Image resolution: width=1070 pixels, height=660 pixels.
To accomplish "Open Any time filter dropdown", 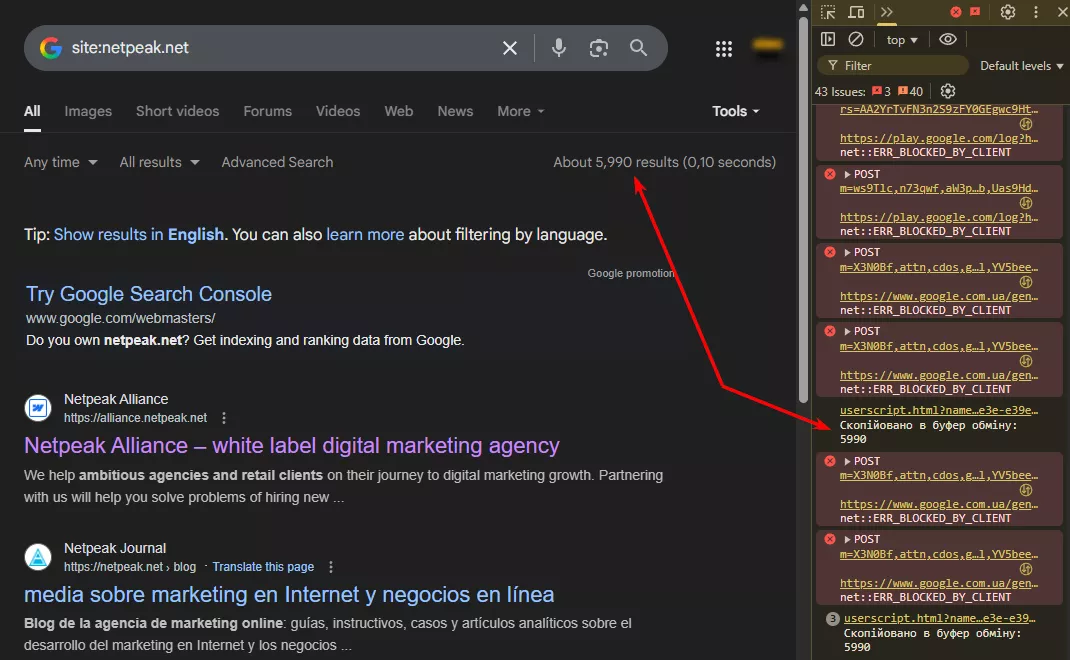I will 61,162.
